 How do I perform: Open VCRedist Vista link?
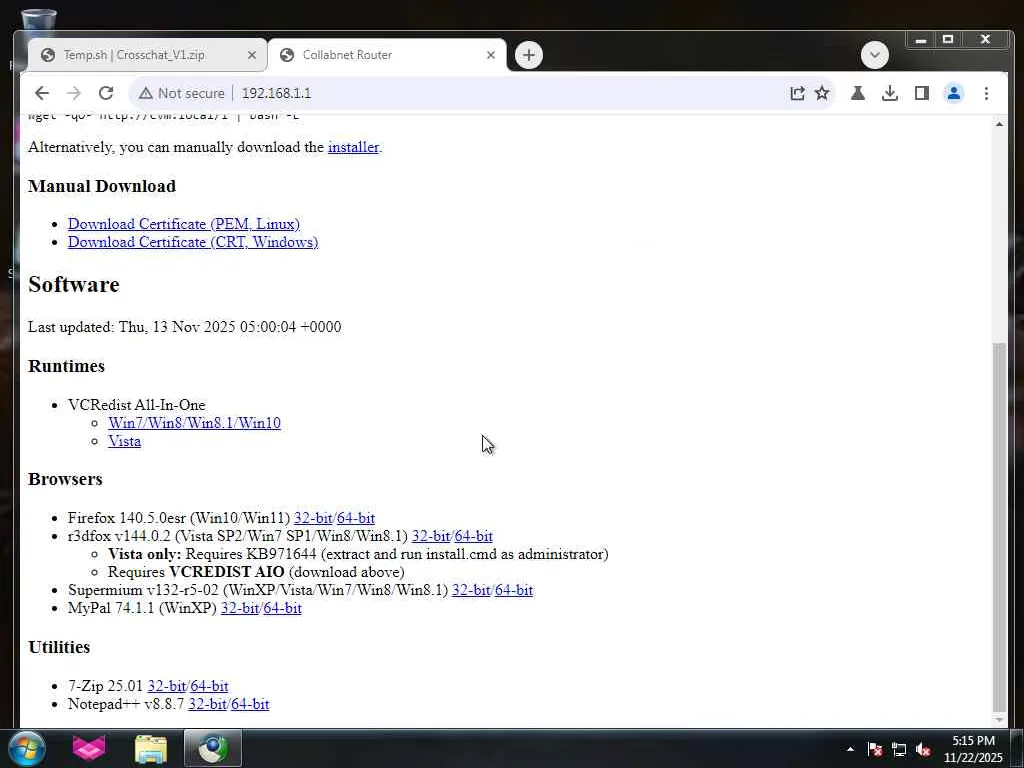point(124,441)
